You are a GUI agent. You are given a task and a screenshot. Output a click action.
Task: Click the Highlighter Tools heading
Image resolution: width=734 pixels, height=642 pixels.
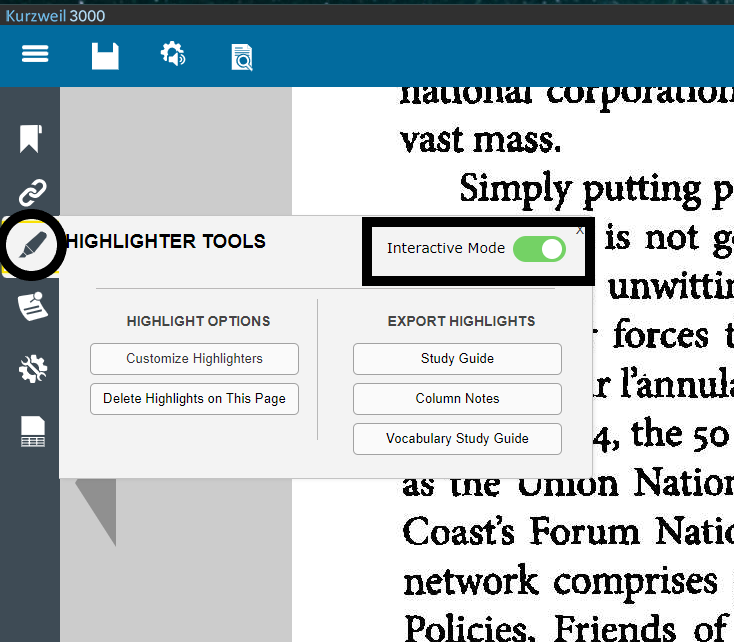pos(166,242)
